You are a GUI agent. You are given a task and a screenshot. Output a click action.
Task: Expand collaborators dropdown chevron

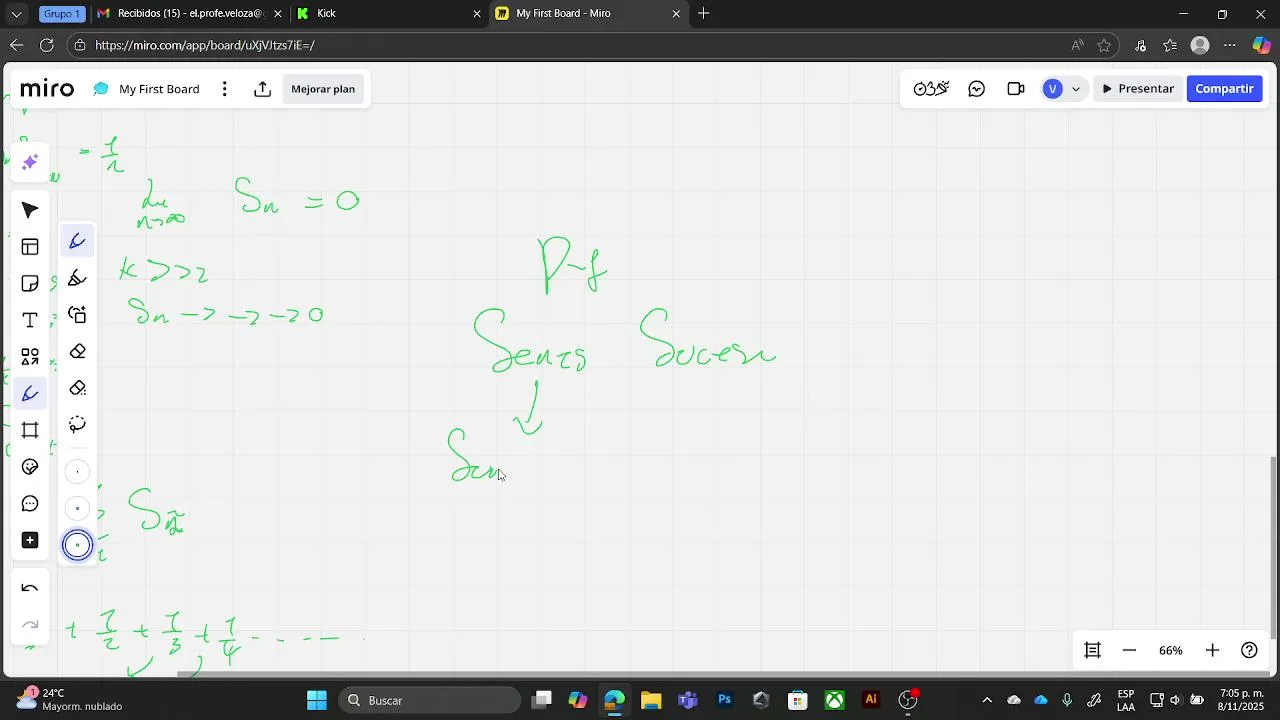(1076, 89)
